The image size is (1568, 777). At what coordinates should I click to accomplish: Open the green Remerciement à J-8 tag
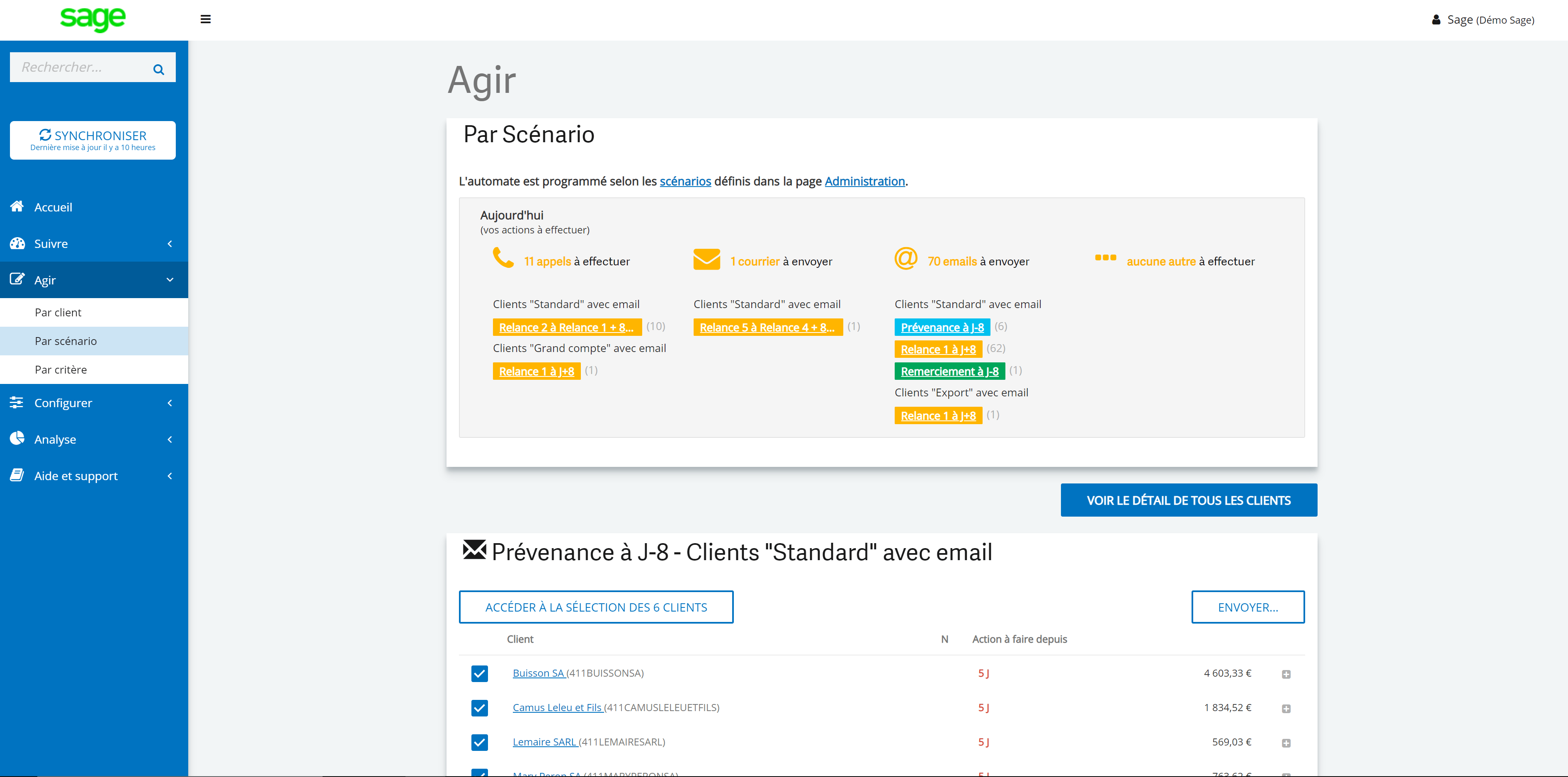pyautogui.click(x=949, y=372)
